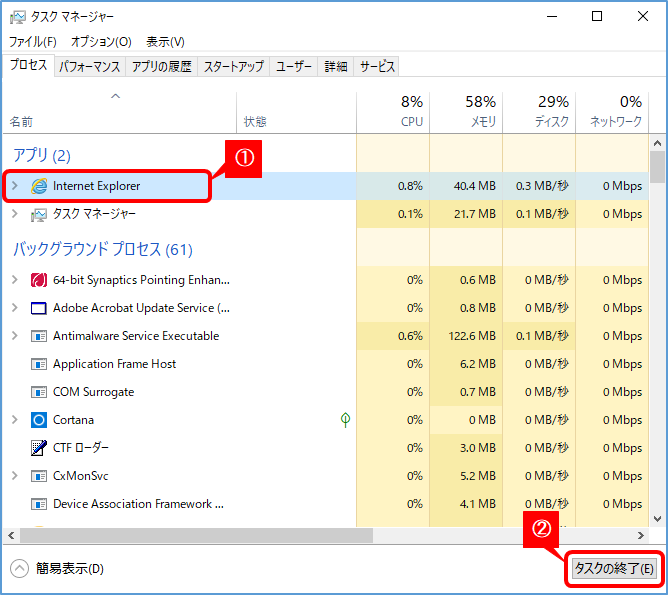
Task: Click the vertical scrollbar thumb
Action: [x=657, y=167]
